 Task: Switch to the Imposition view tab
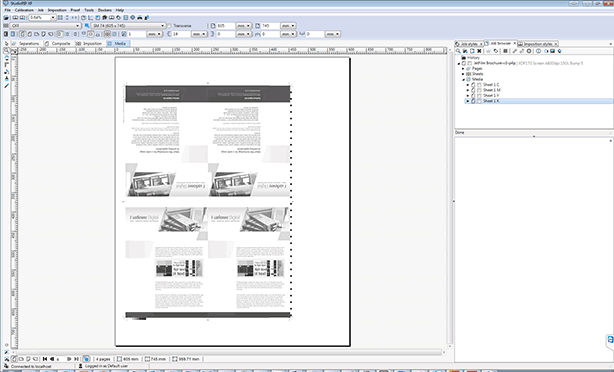tap(92, 43)
